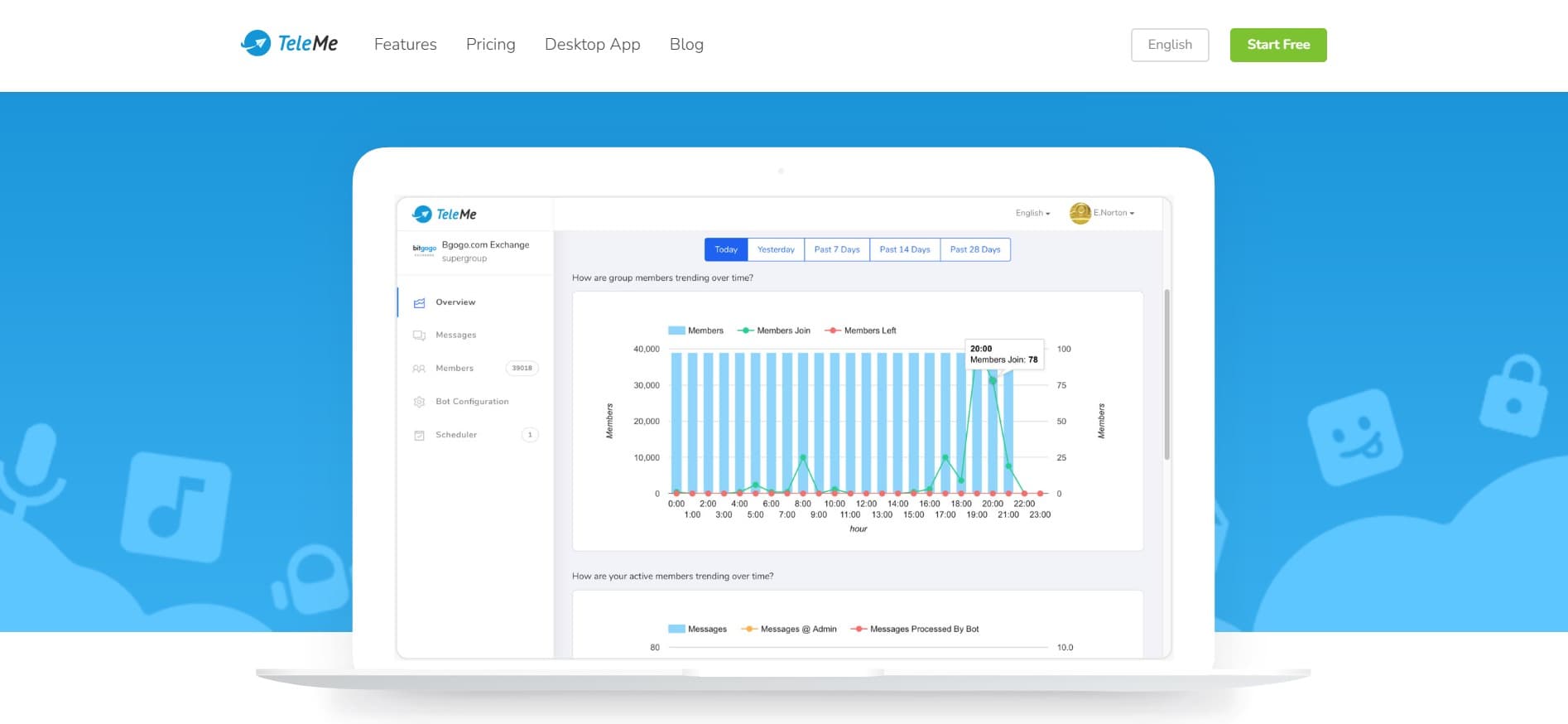Viewport: 1568px width, 724px height.
Task: Toggle Members Join series in legend
Action: 774,331
